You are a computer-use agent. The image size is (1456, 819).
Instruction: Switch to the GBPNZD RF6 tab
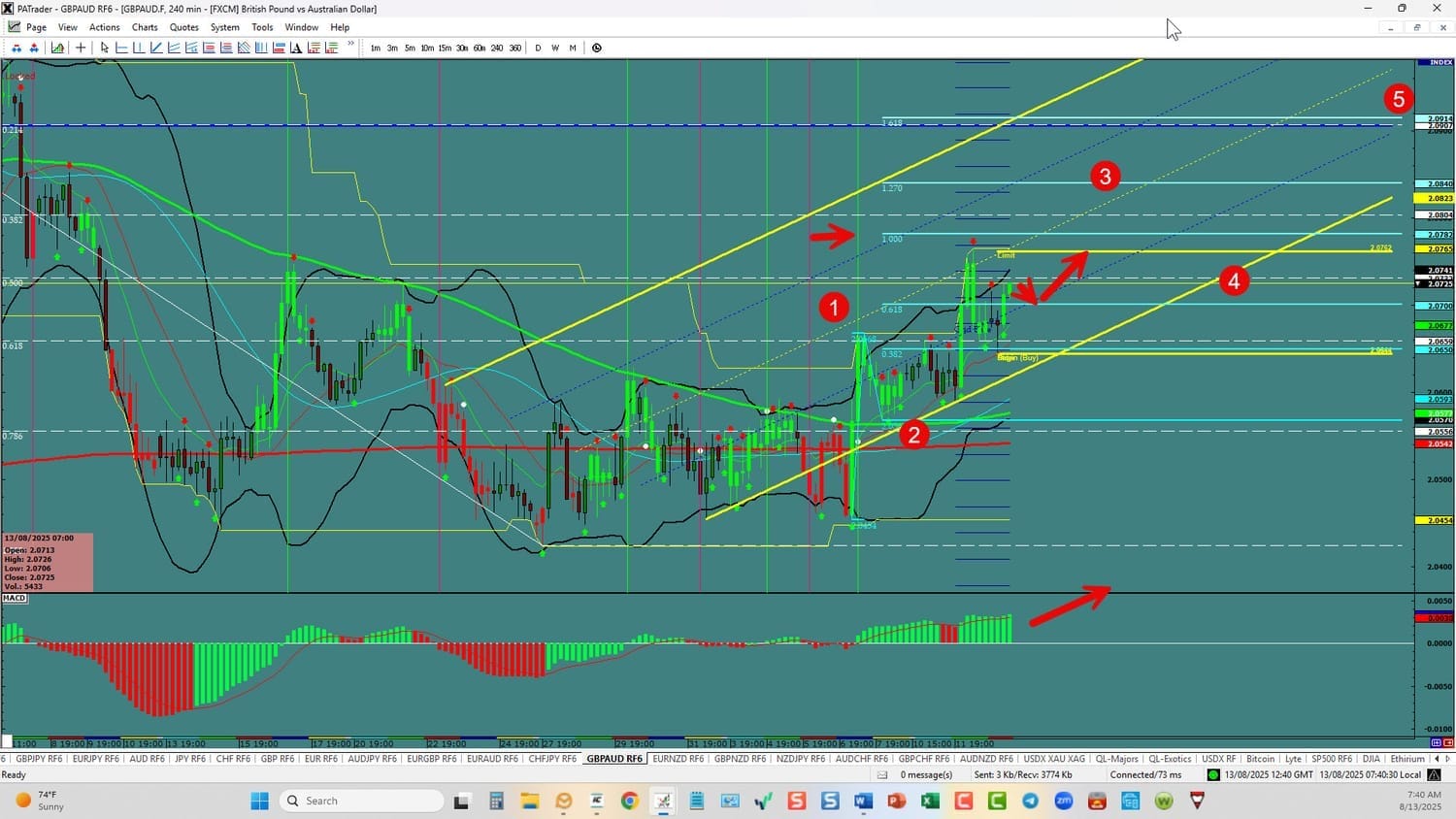pos(741,759)
